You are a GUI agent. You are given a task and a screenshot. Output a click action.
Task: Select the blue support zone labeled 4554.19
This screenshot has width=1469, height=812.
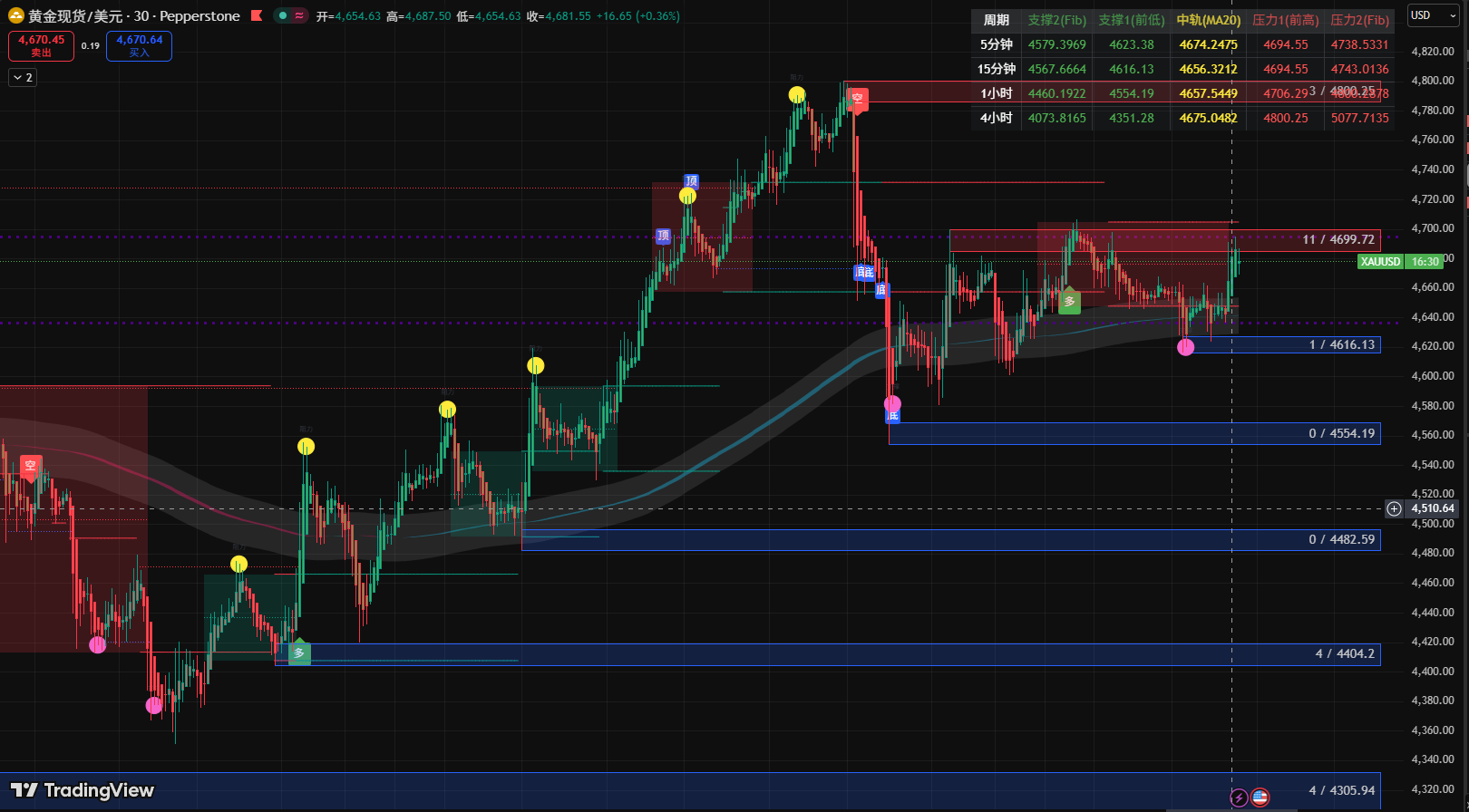(x=1133, y=434)
